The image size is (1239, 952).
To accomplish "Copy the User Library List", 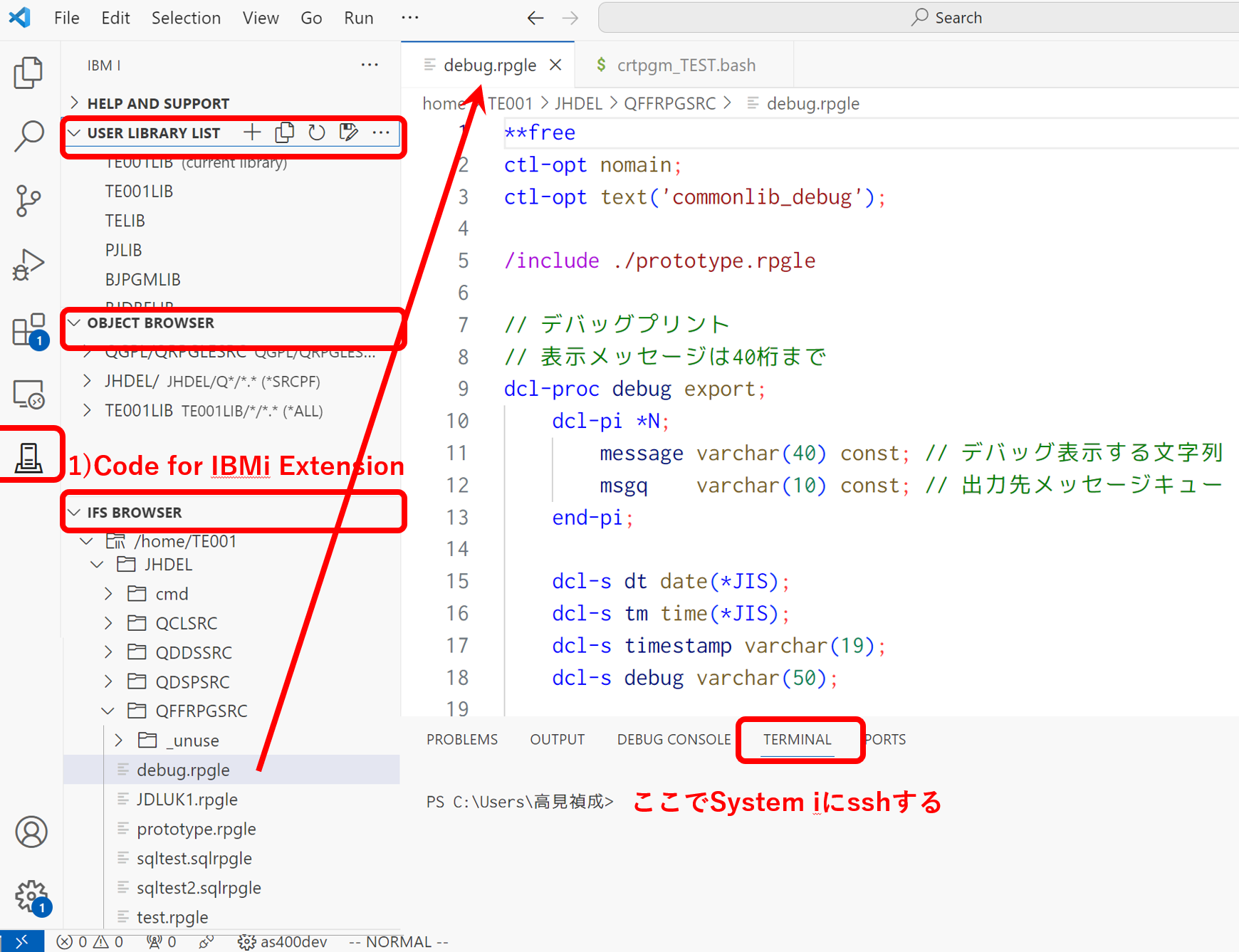I will coord(284,132).
